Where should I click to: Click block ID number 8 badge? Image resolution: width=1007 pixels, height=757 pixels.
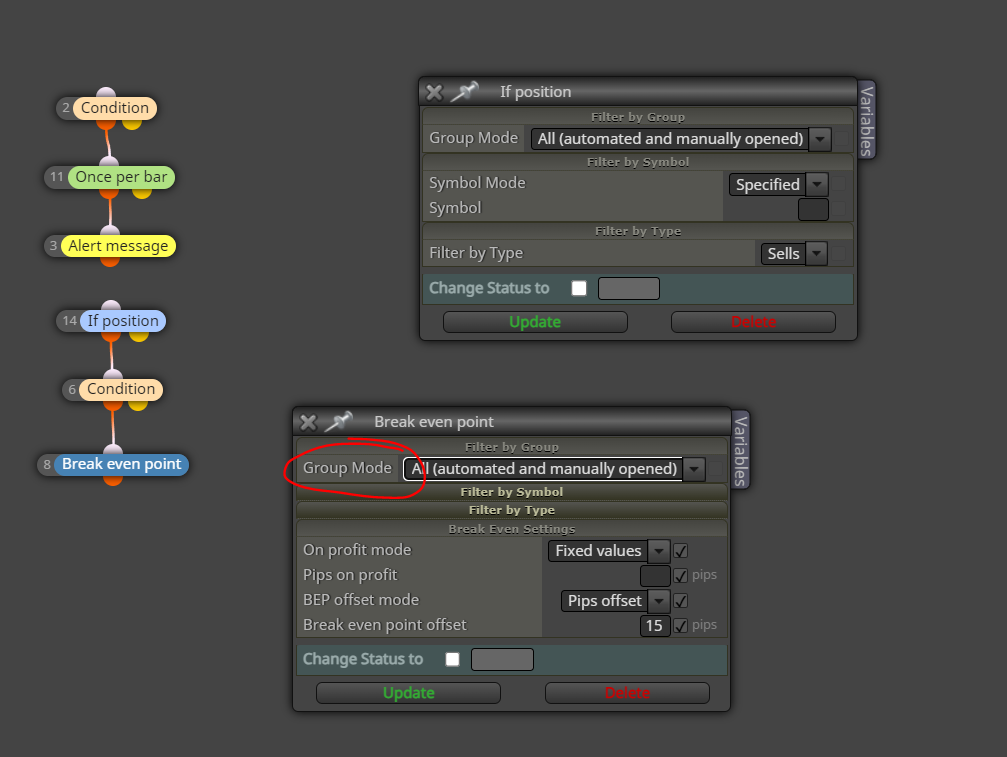(47, 464)
